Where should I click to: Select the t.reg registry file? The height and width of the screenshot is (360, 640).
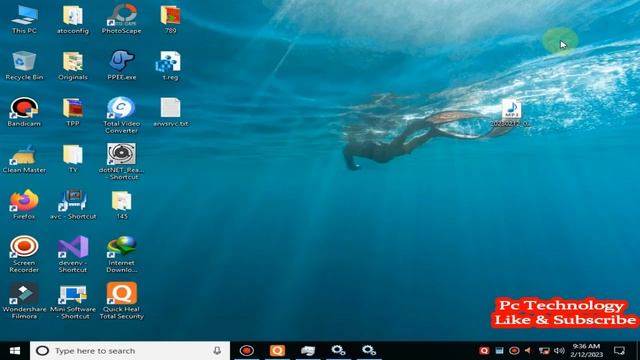point(170,65)
